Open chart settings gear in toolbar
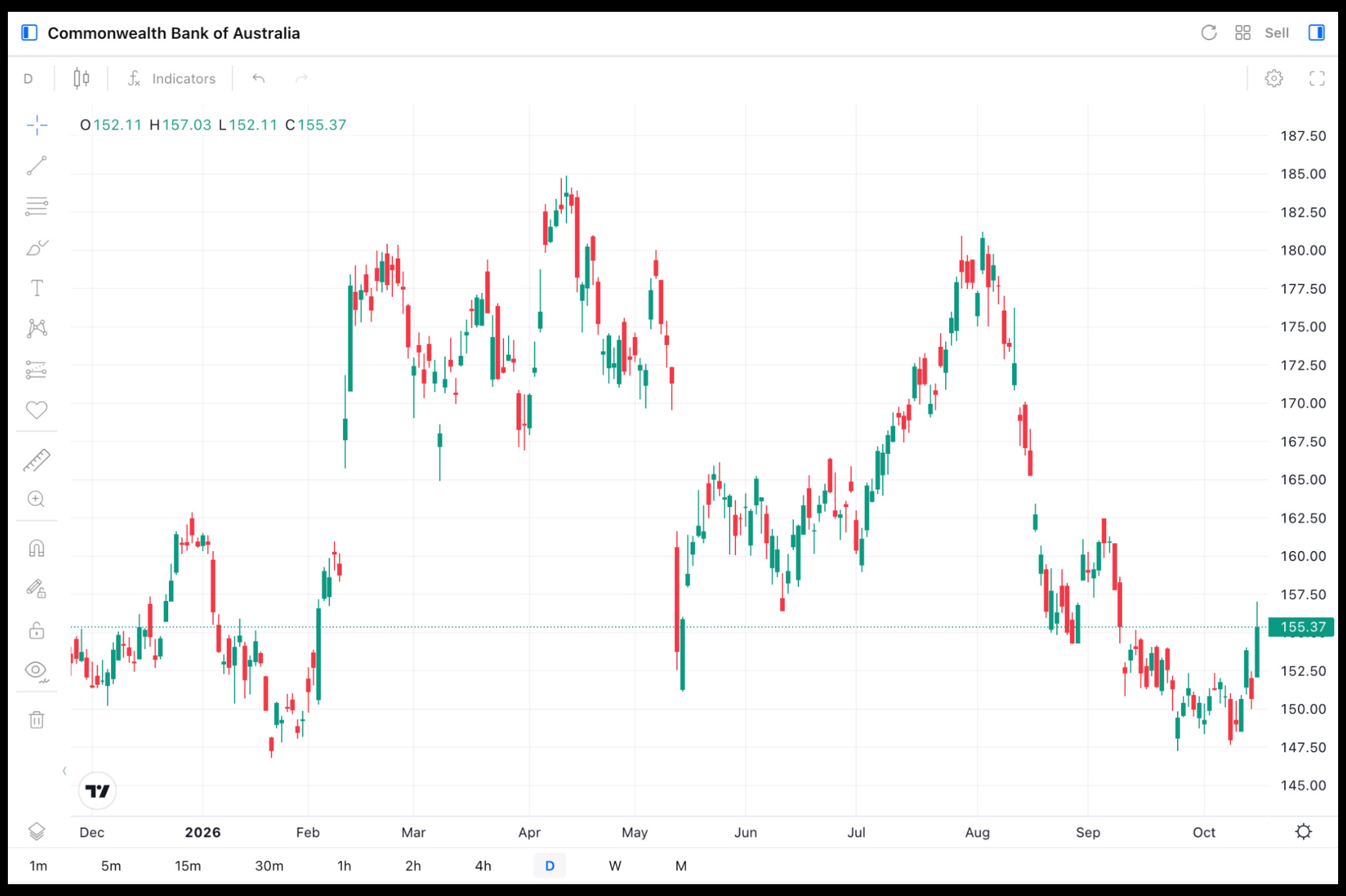 coord(1274,79)
